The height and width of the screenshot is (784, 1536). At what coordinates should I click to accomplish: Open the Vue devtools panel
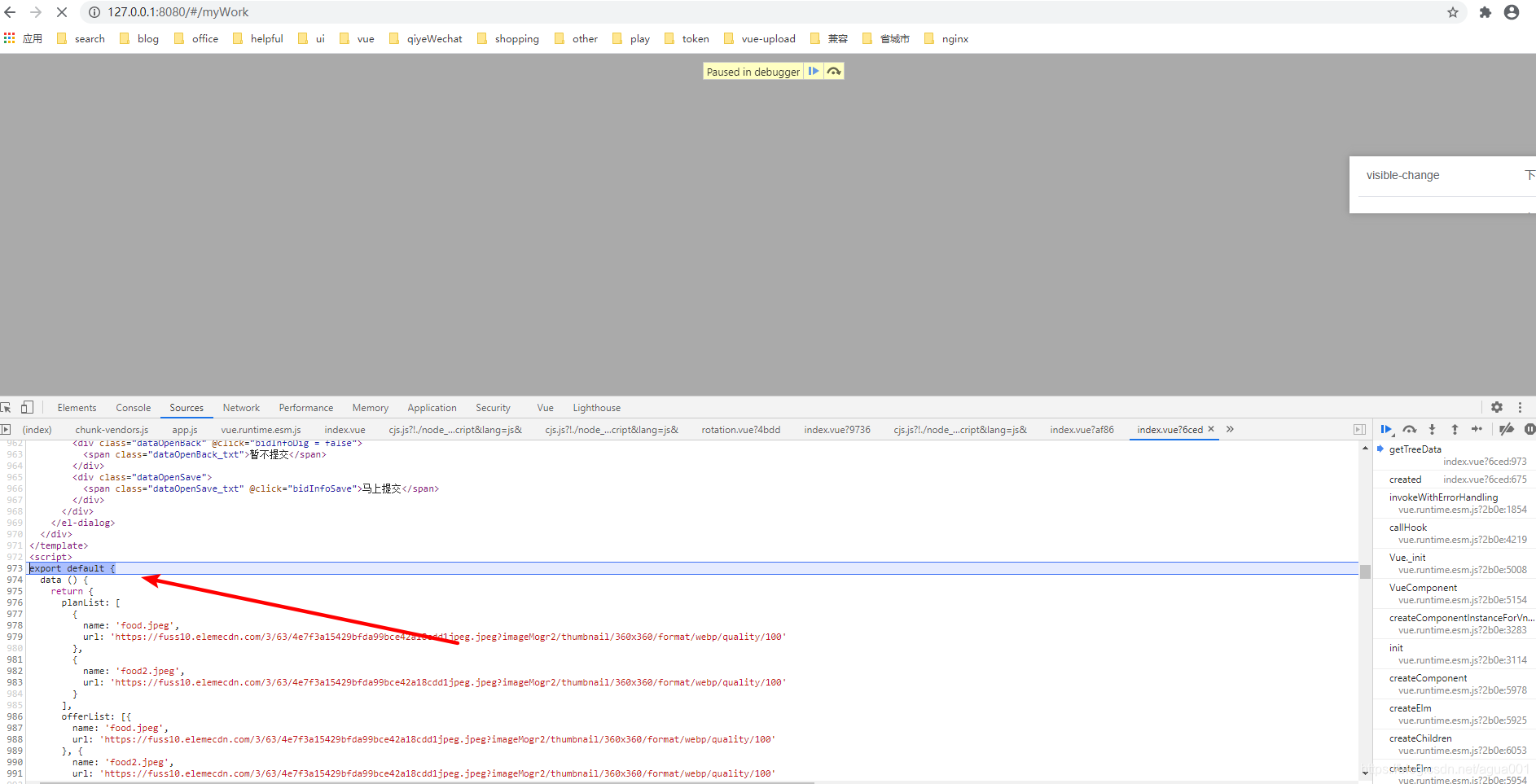pos(546,408)
